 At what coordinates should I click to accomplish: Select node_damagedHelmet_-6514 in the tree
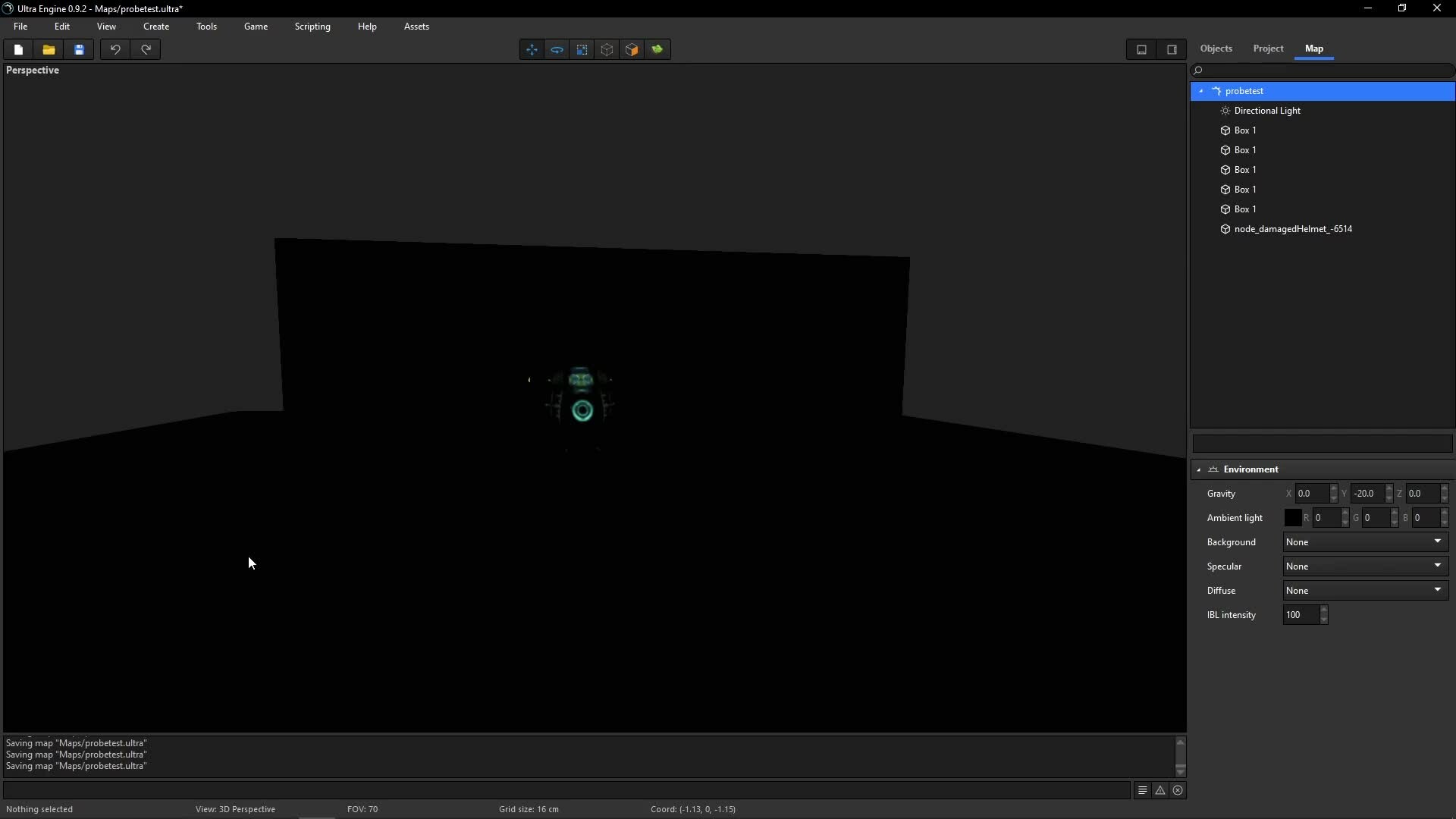(1293, 229)
